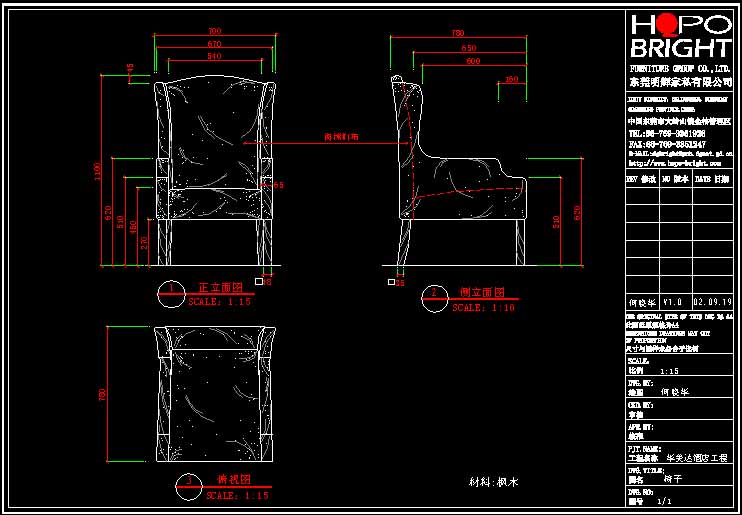Select the "DATE 日期" revision table header
Viewport: 742px width, 515px height.
[712, 179]
